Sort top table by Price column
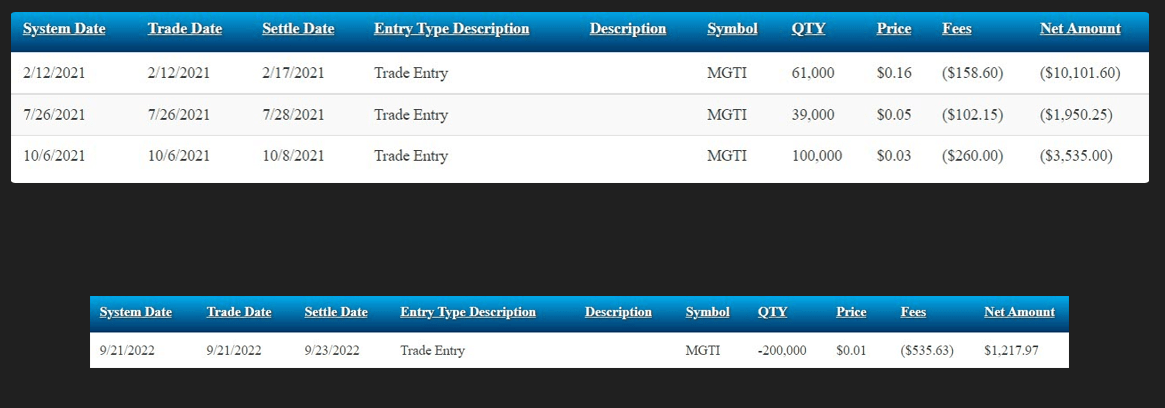This screenshot has height=408, width=1165. [x=894, y=29]
